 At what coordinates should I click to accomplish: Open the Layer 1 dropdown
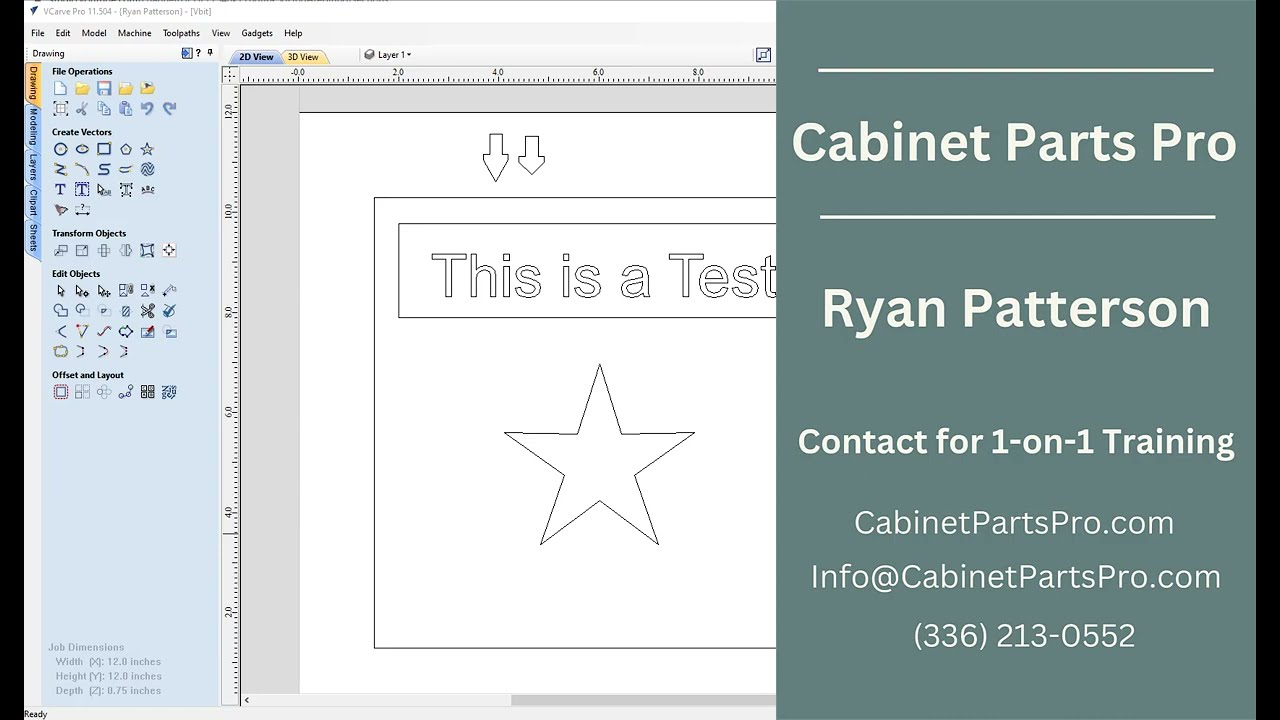point(387,55)
